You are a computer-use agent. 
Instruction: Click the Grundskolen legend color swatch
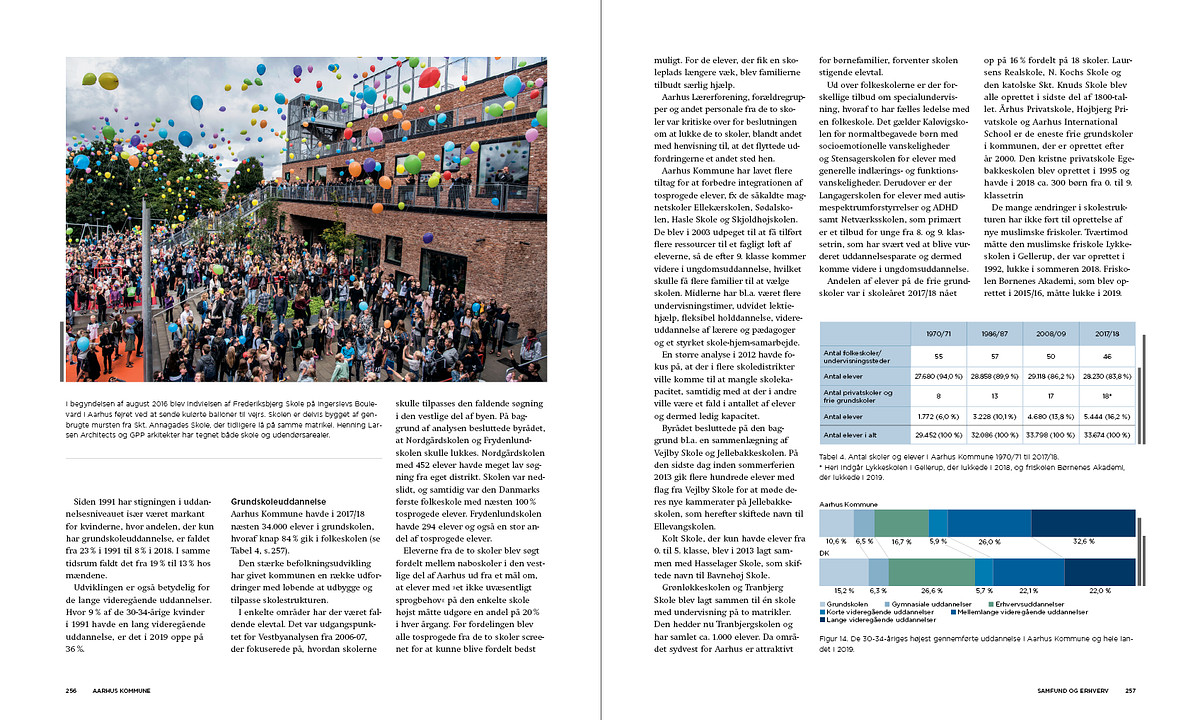[x=823, y=604]
